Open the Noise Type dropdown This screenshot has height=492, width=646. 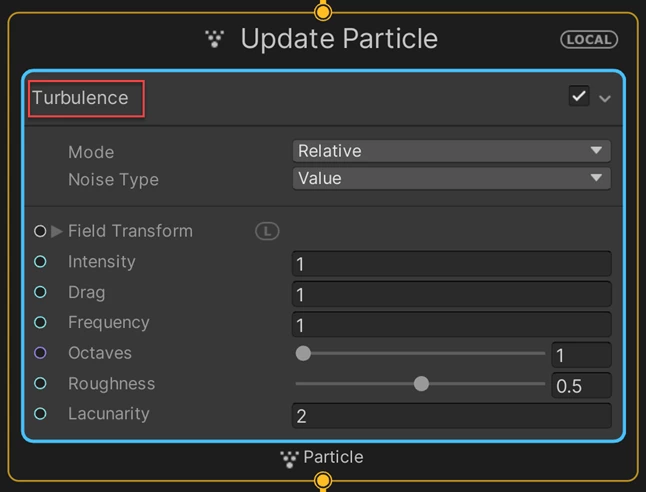[x=452, y=179]
